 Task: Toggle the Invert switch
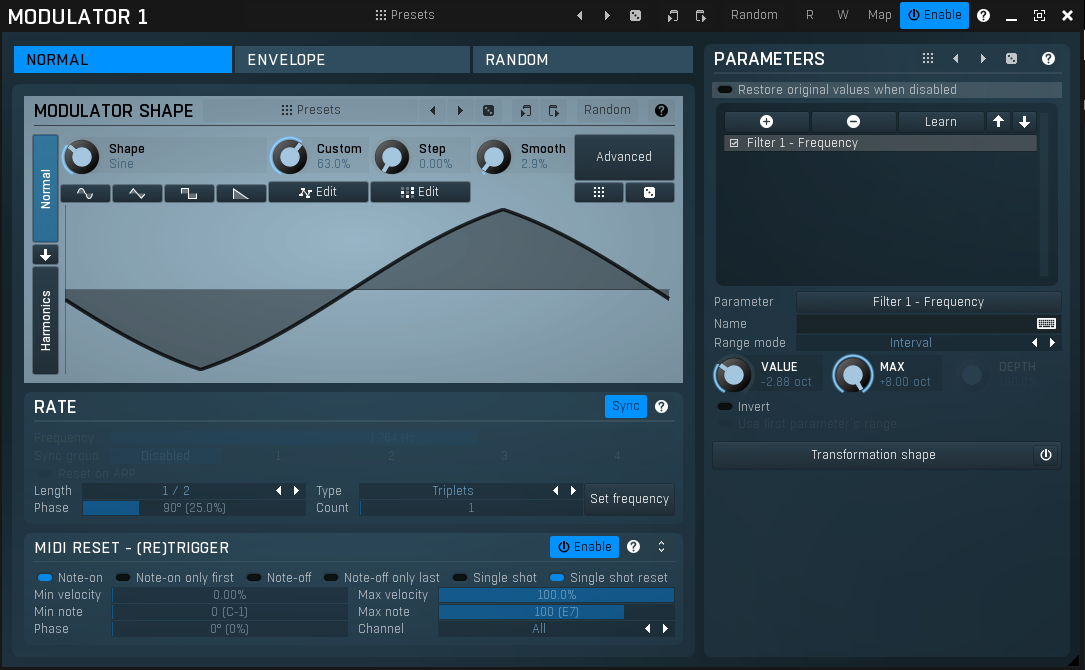tap(725, 407)
